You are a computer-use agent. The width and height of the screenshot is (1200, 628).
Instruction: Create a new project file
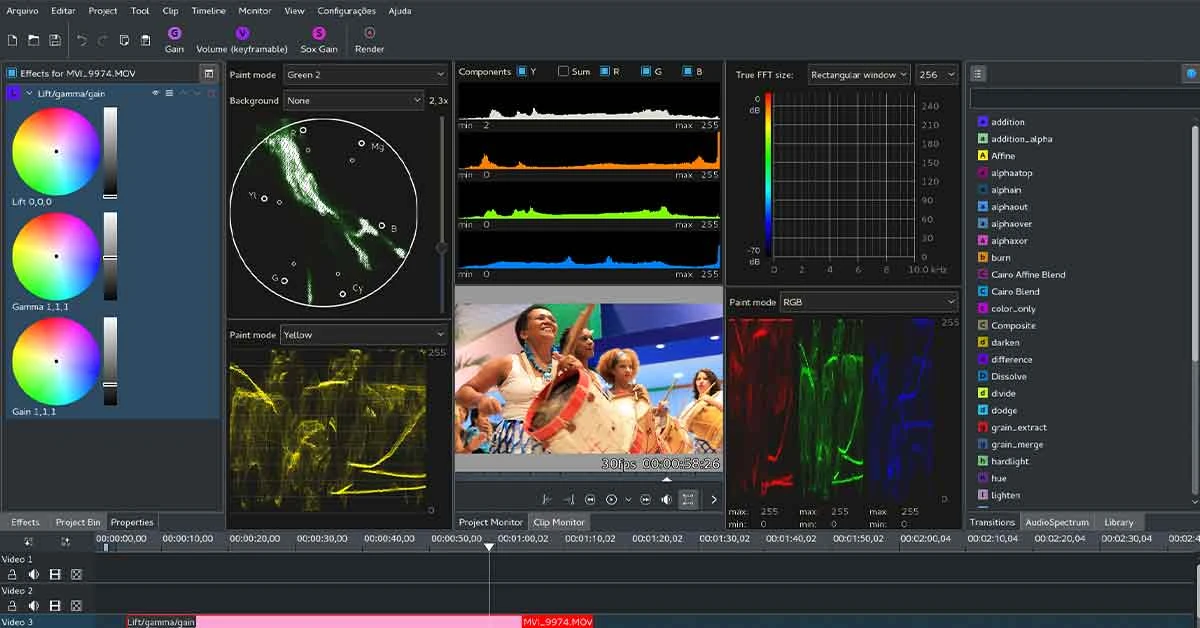click(11, 40)
